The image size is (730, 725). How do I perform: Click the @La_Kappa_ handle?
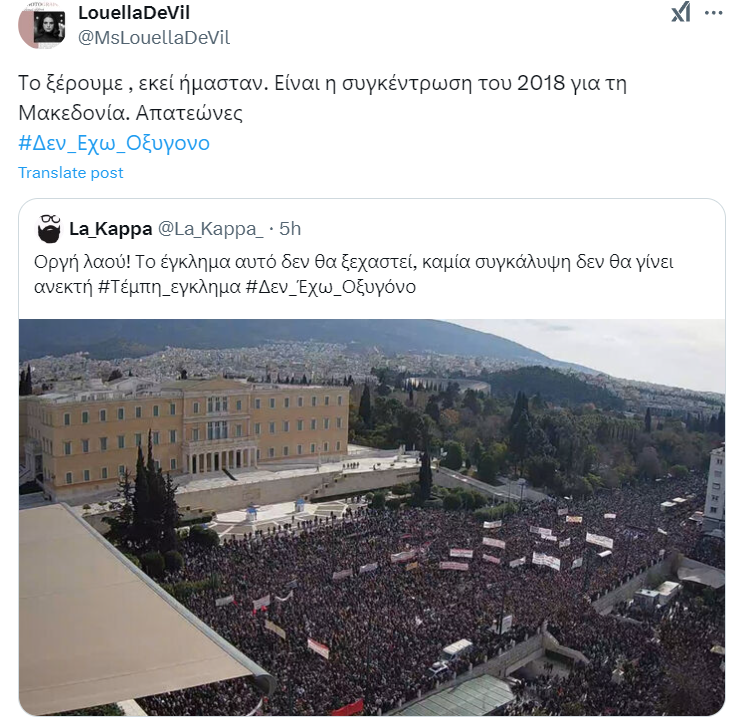210,229
